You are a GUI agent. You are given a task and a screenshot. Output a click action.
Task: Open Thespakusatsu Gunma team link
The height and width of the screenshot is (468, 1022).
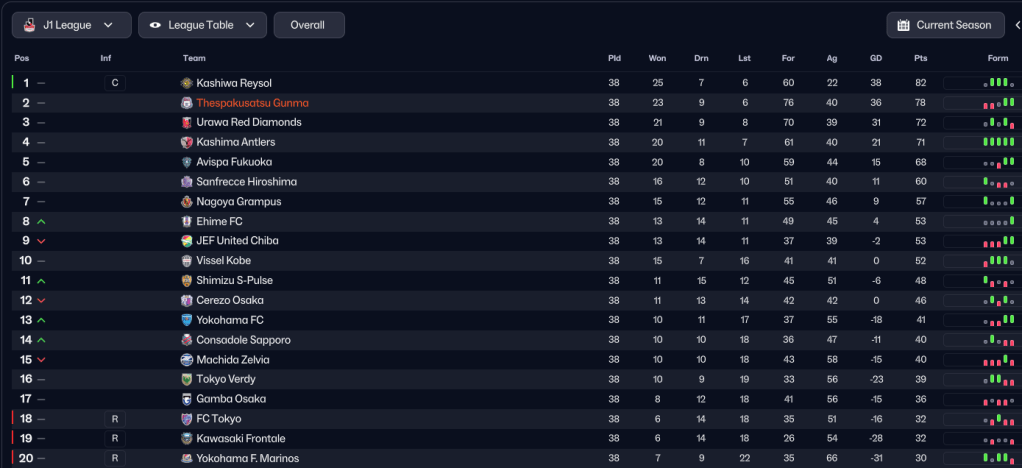coord(252,103)
